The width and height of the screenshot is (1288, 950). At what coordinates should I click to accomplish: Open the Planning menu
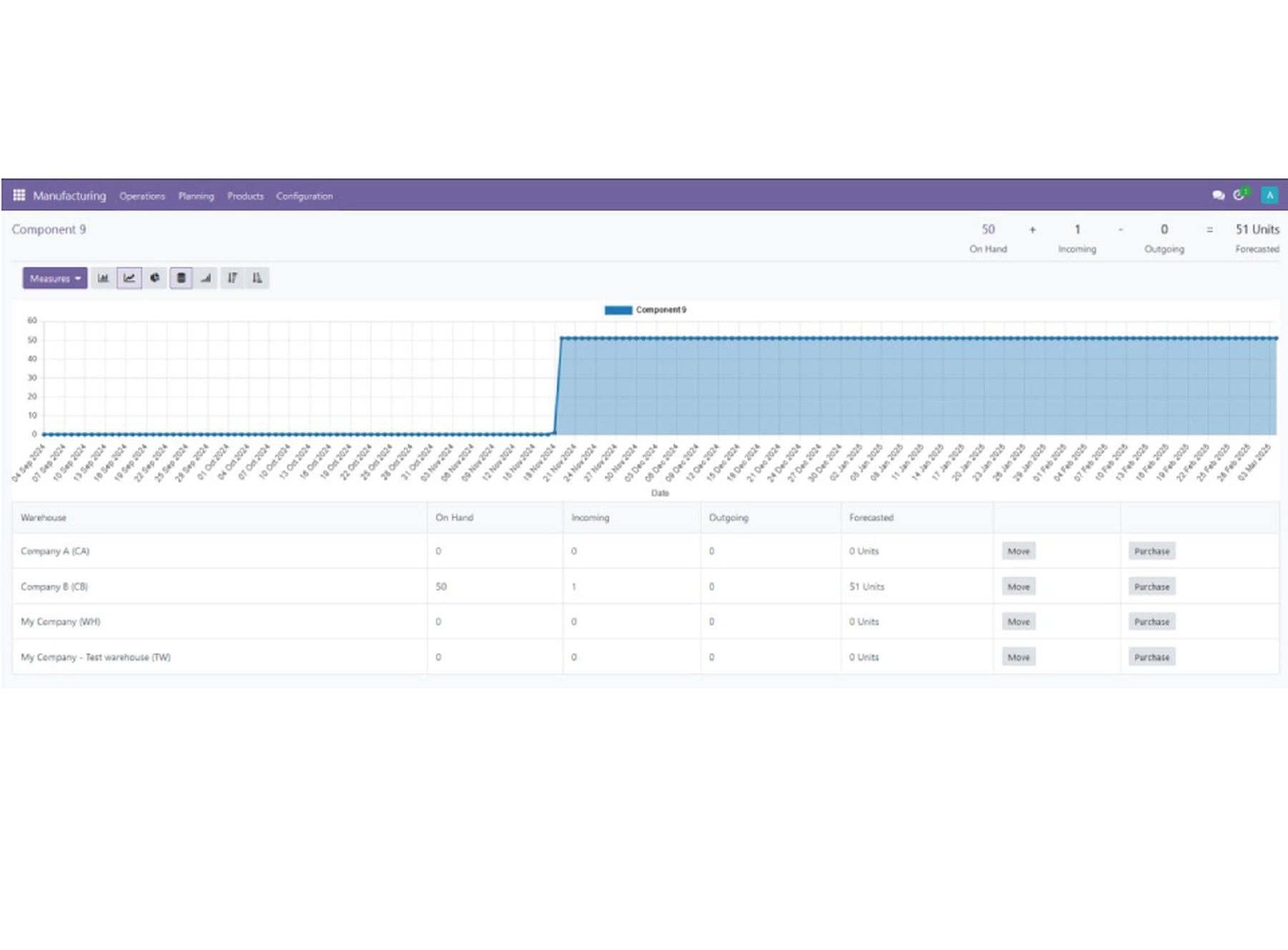[x=196, y=196]
